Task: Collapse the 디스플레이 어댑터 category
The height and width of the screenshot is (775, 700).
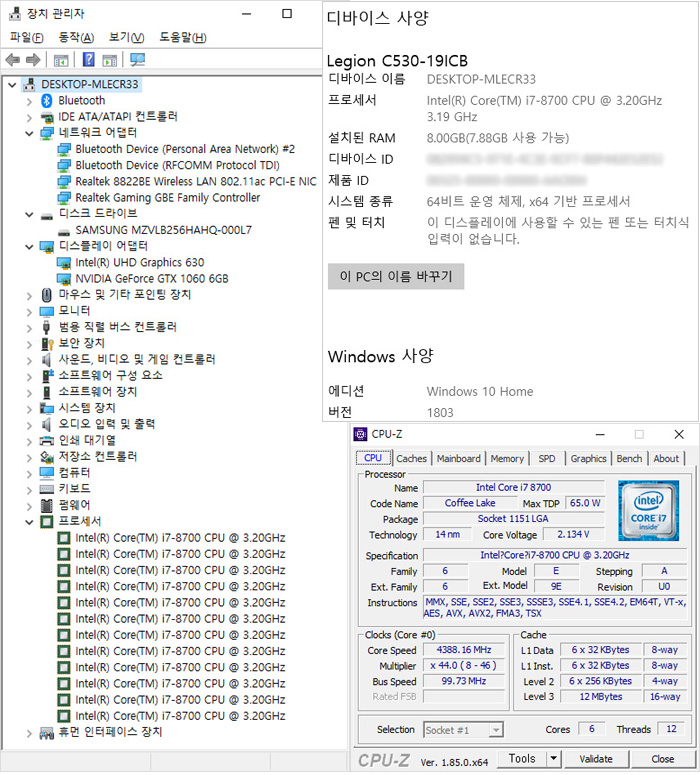Action: 29,247
